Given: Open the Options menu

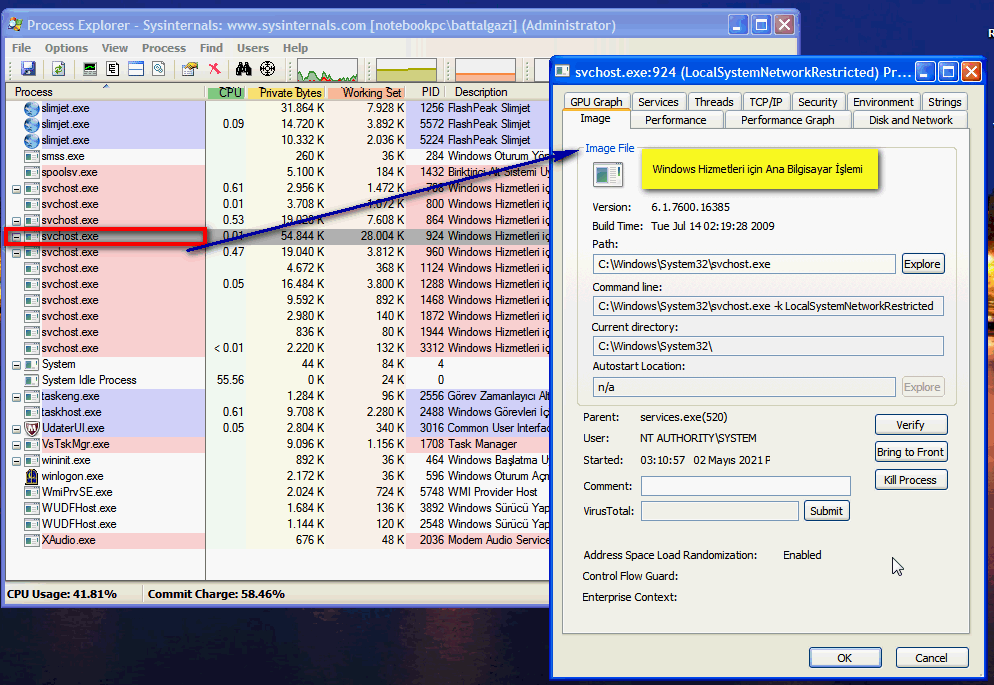Looking at the screenshot, I should click(x=66, y=48).
